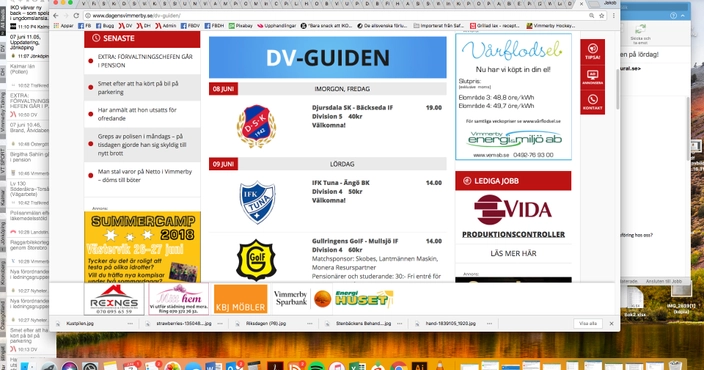
Task: Click the red TIPSA! megaphone icon
Action: [592, 51]
